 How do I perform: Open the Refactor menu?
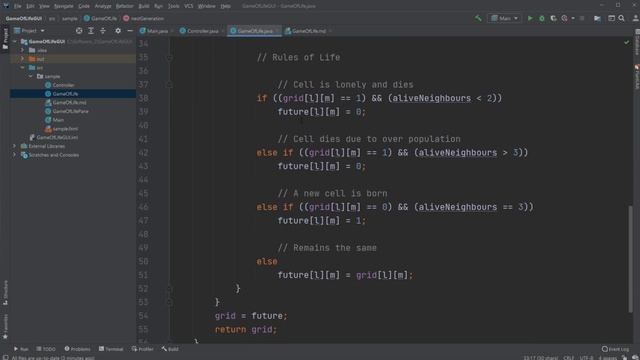click(124, 6)
